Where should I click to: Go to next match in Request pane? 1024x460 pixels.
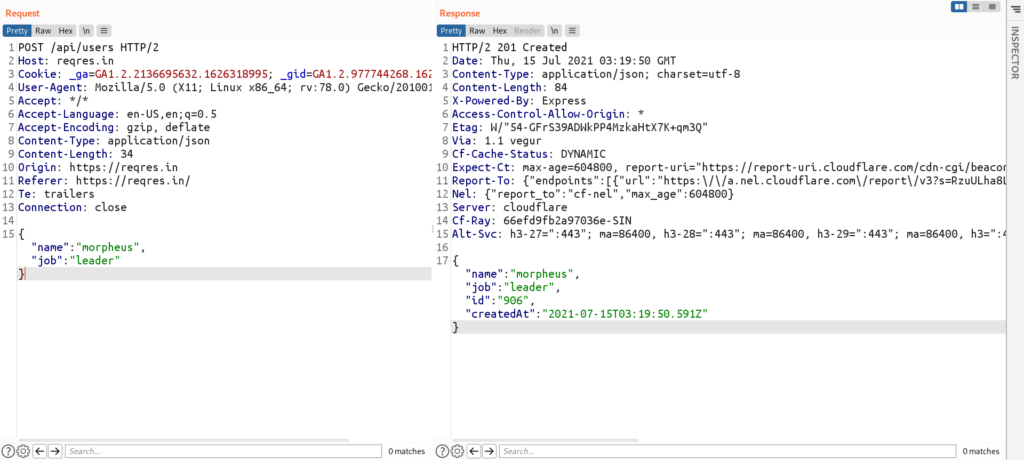[x=56, y=451]
